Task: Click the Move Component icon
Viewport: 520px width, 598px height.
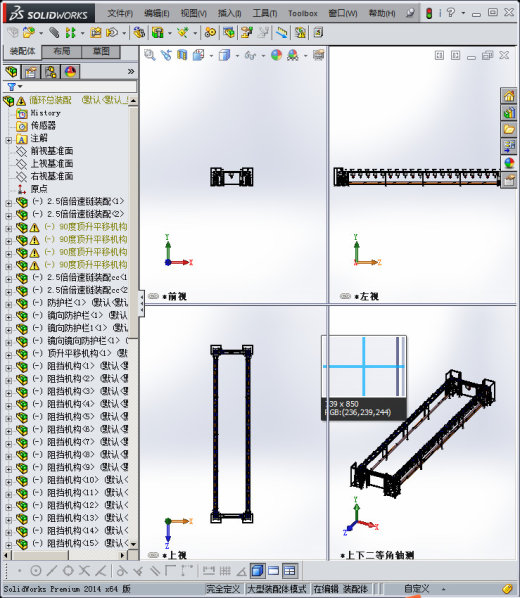Action: click(112, 32)
